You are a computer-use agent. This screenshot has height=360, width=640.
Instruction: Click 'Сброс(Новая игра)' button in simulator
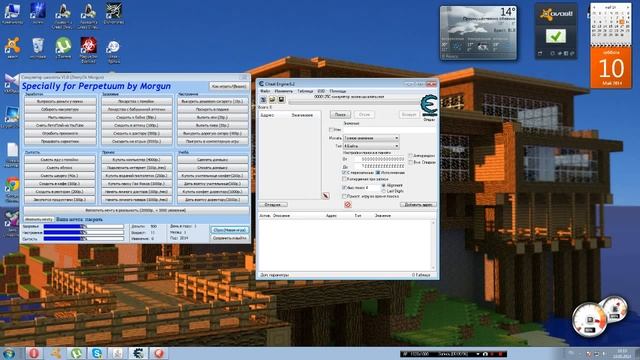coord(229,230)
